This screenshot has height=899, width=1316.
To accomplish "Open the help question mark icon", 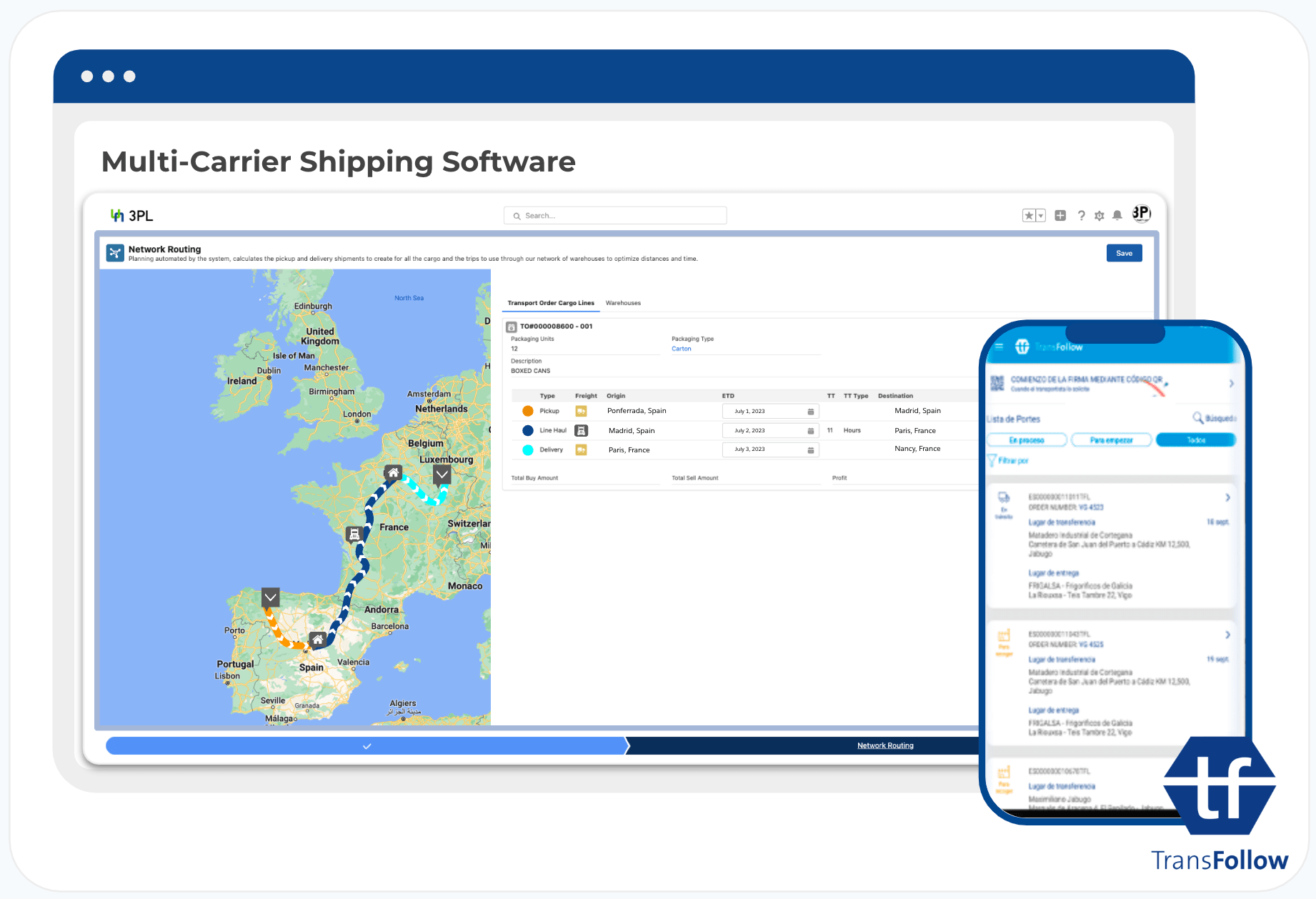I will click(x=1082, y=215).
